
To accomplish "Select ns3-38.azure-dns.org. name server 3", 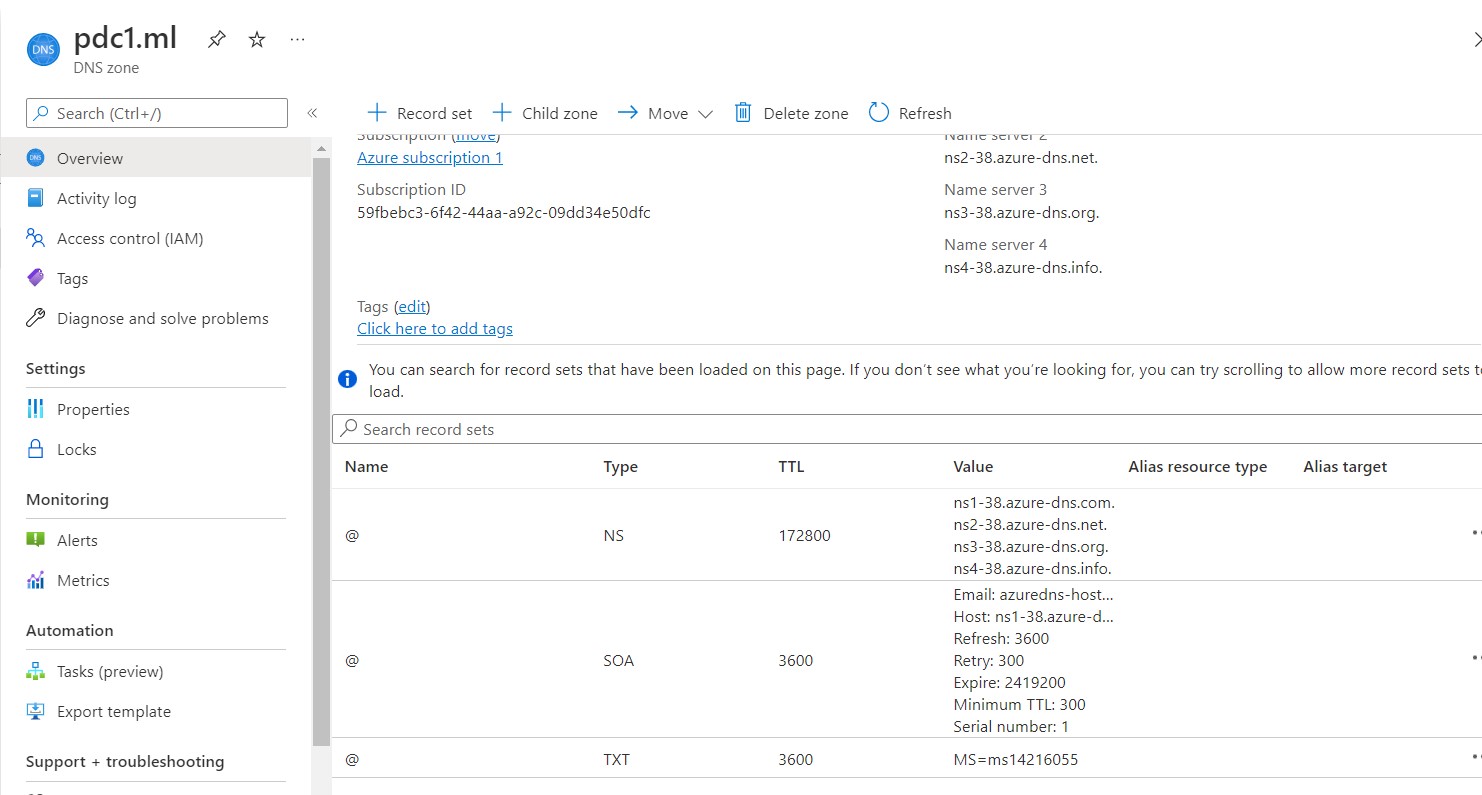I will pyautogui.click(x=1021, y=212).
